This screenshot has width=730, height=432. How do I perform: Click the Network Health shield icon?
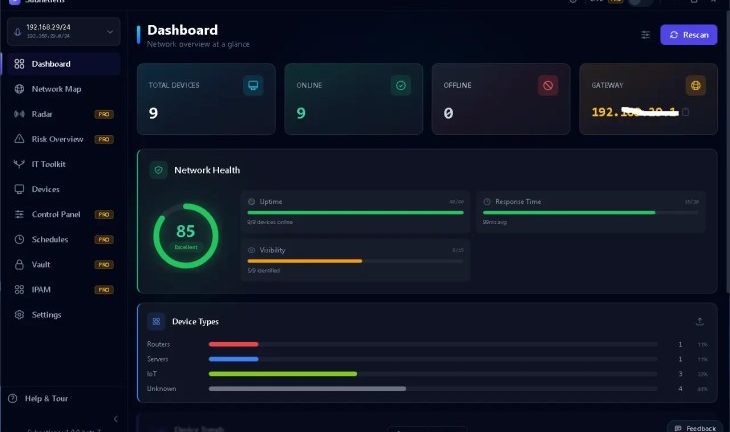click(x=158, y=170)
